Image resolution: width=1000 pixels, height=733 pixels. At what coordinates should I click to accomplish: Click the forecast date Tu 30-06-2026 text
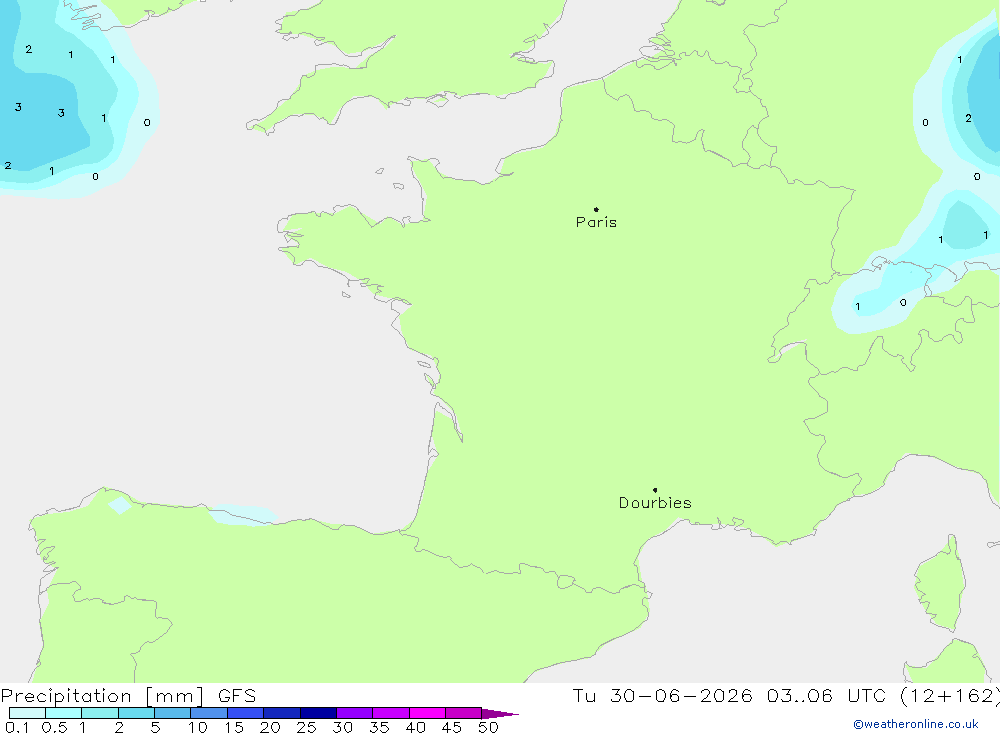coord(663,695)
